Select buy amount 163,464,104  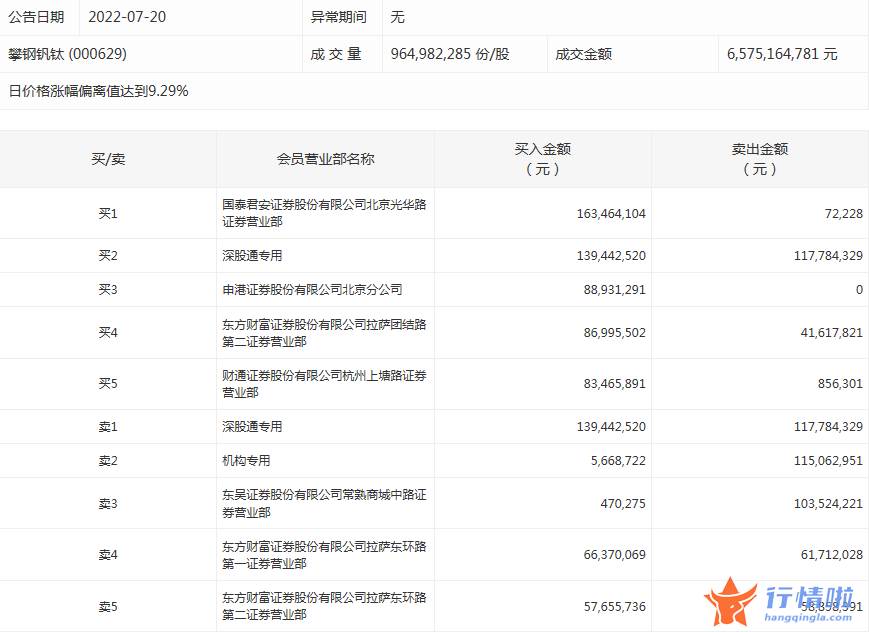[611, 213]
